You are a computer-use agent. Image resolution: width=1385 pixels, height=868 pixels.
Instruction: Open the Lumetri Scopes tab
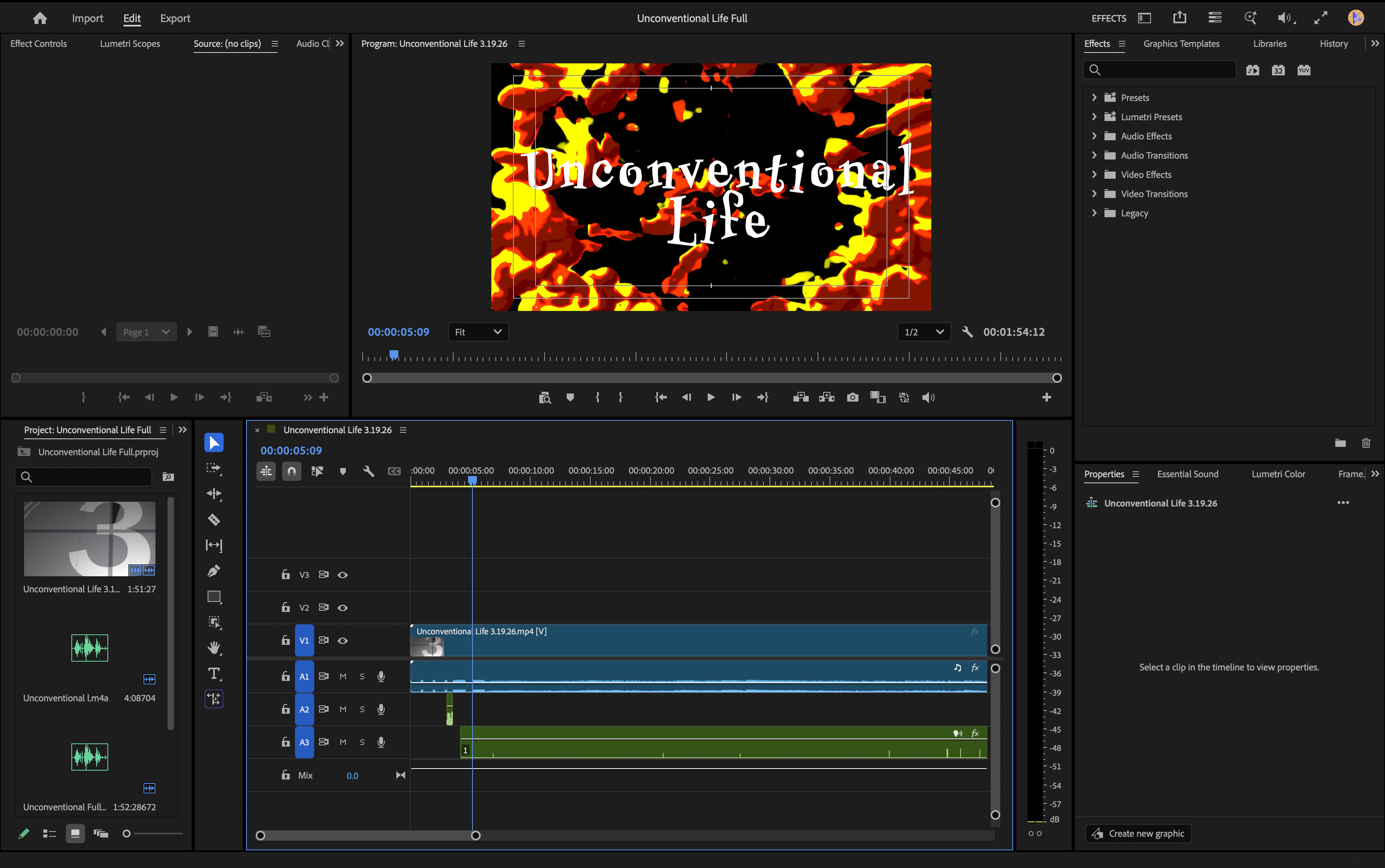pos(130,44)
